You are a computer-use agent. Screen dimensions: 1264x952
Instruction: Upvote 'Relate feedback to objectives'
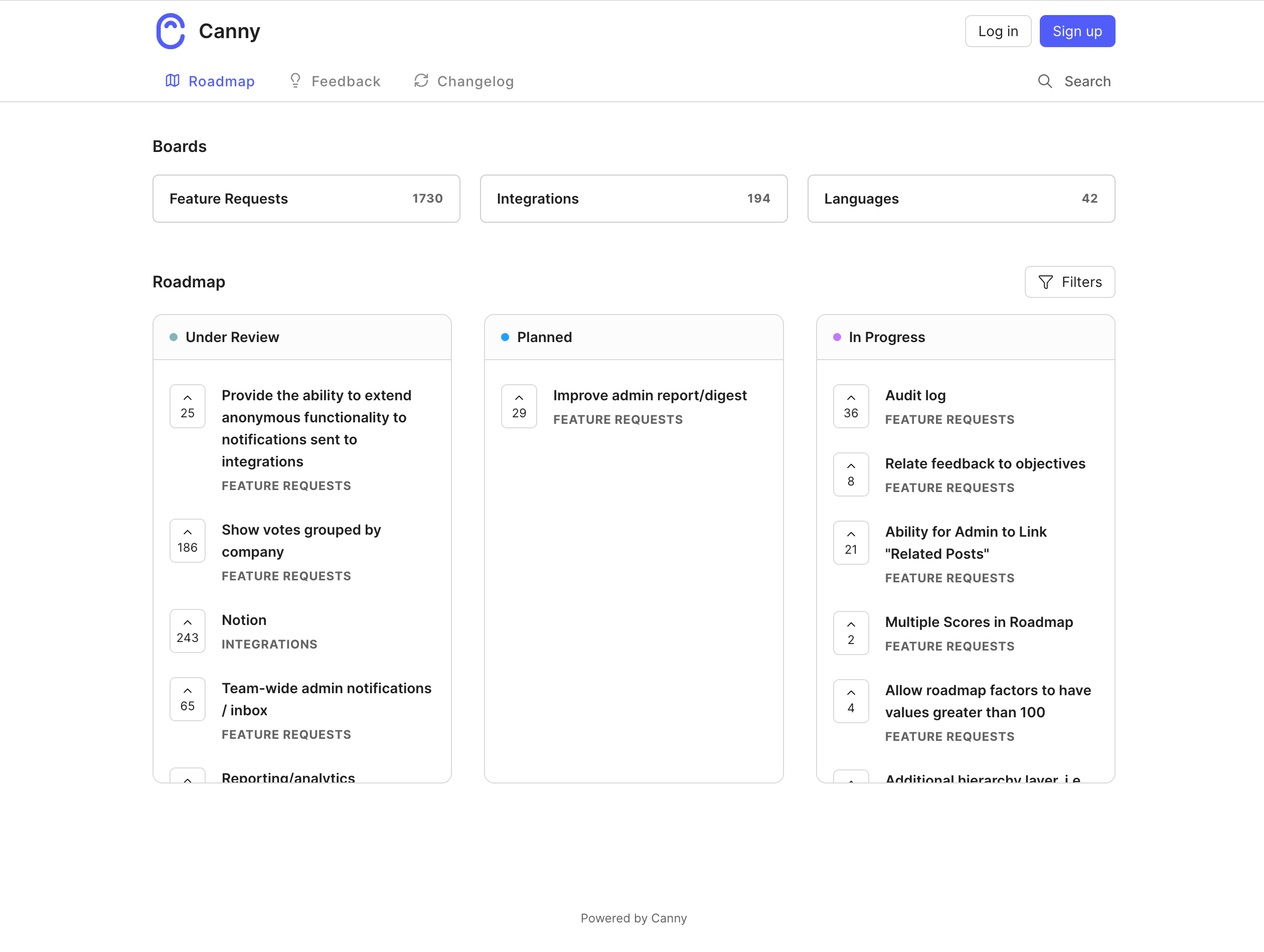pyautogui.click(x=850, y=474)
